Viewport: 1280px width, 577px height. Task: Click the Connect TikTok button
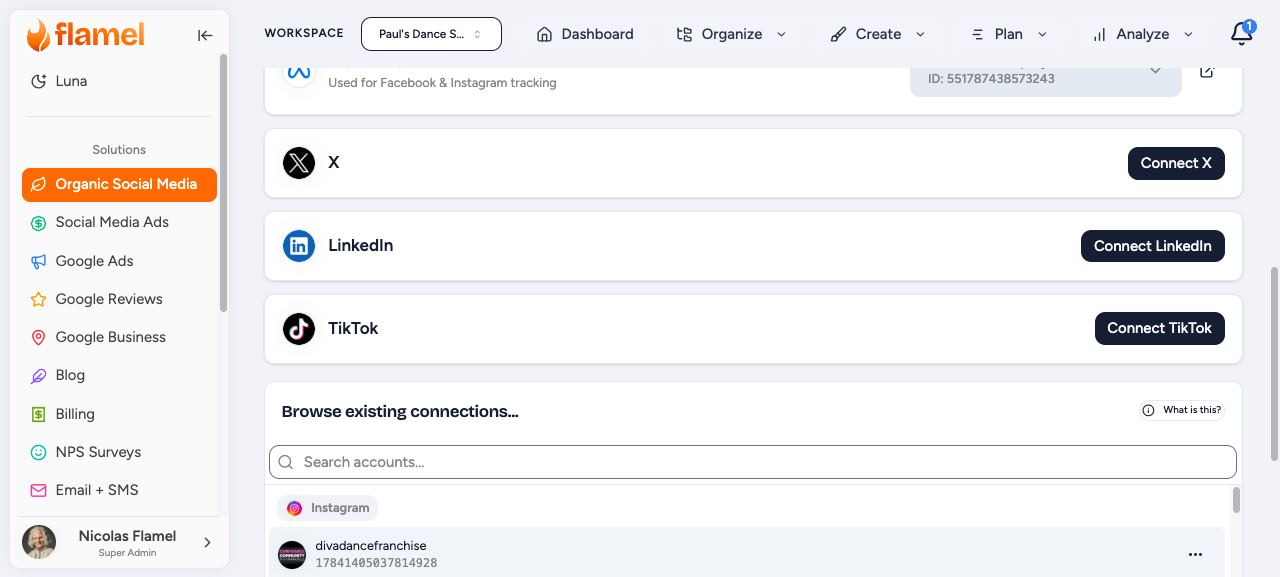(1159, 328)
